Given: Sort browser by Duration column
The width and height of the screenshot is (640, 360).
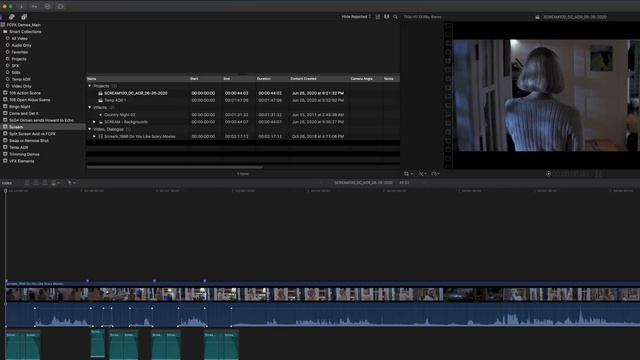Looking at the screenshot, I should coord(272,78).
